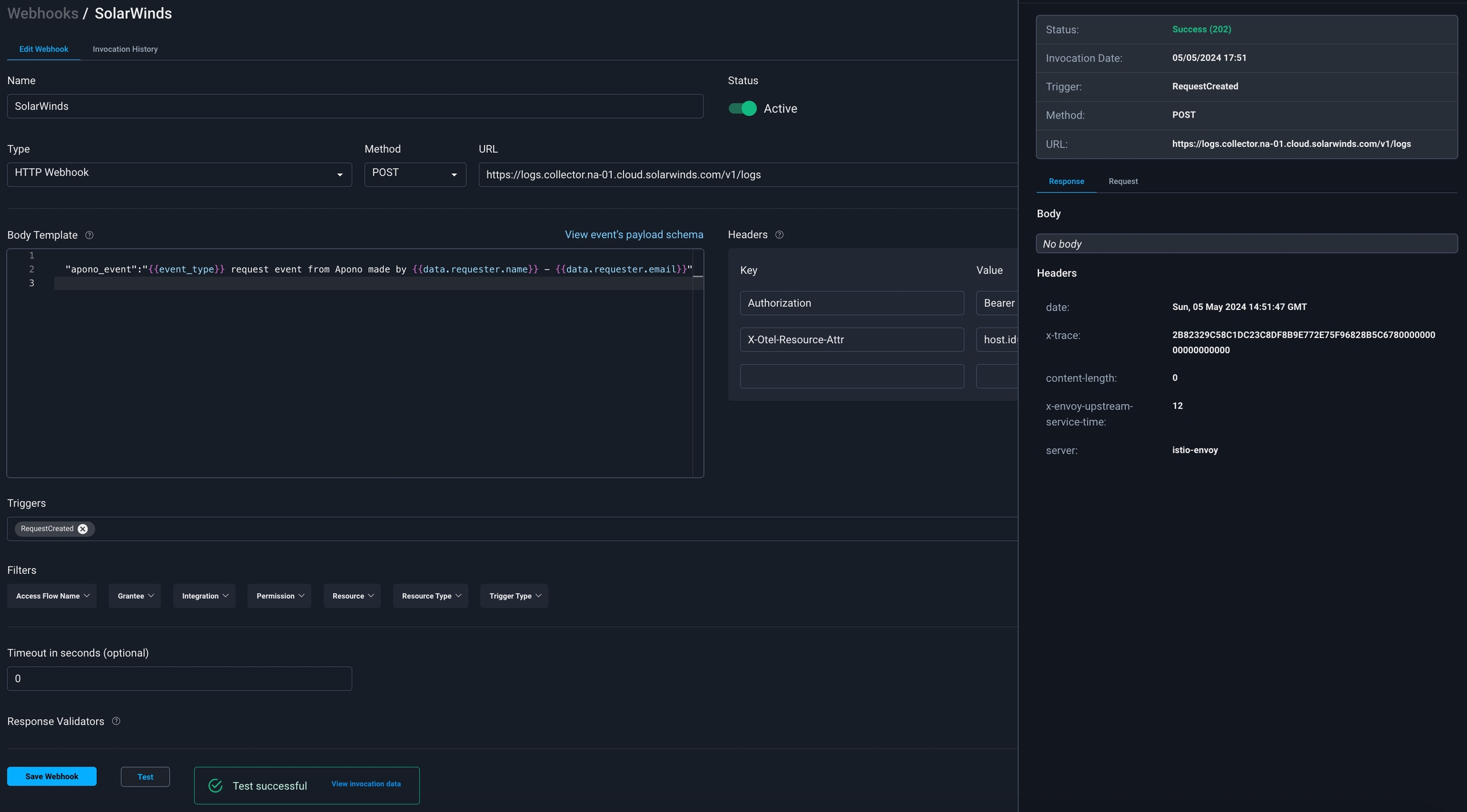Click the host.id header value field

click(x=997, y=340)
